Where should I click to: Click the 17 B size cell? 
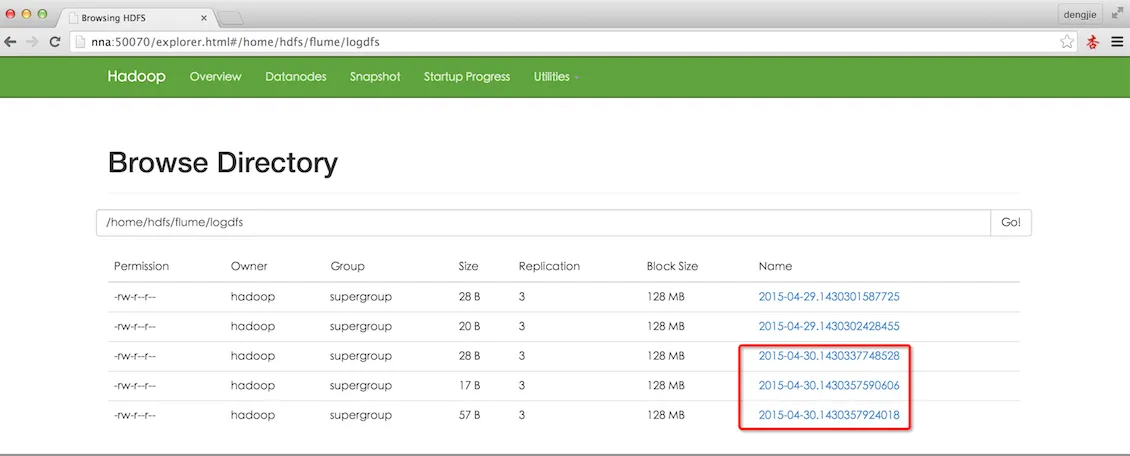pyautogui.click(x=468, y=385)
